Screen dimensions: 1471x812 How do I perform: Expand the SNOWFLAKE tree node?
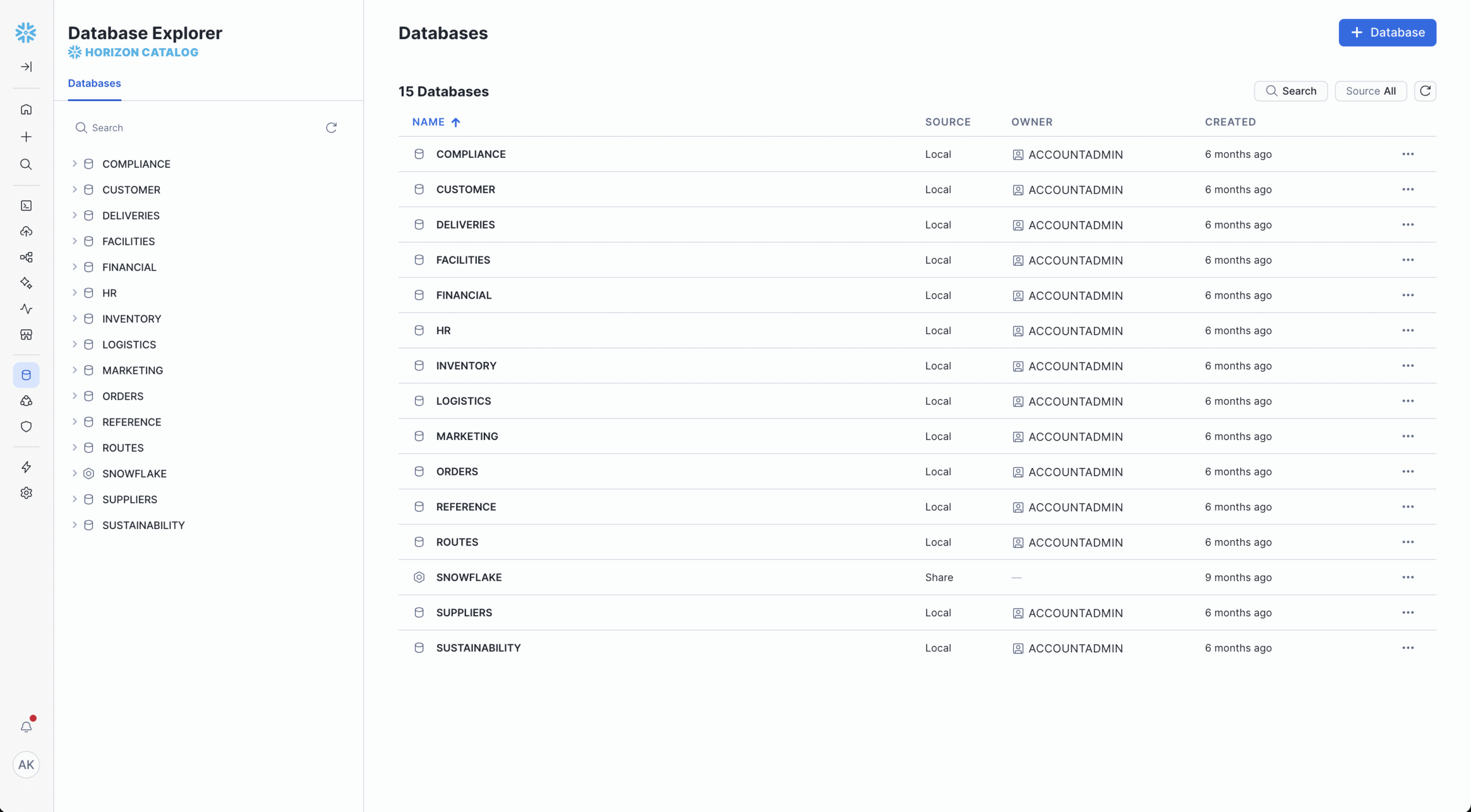point(75,473)
